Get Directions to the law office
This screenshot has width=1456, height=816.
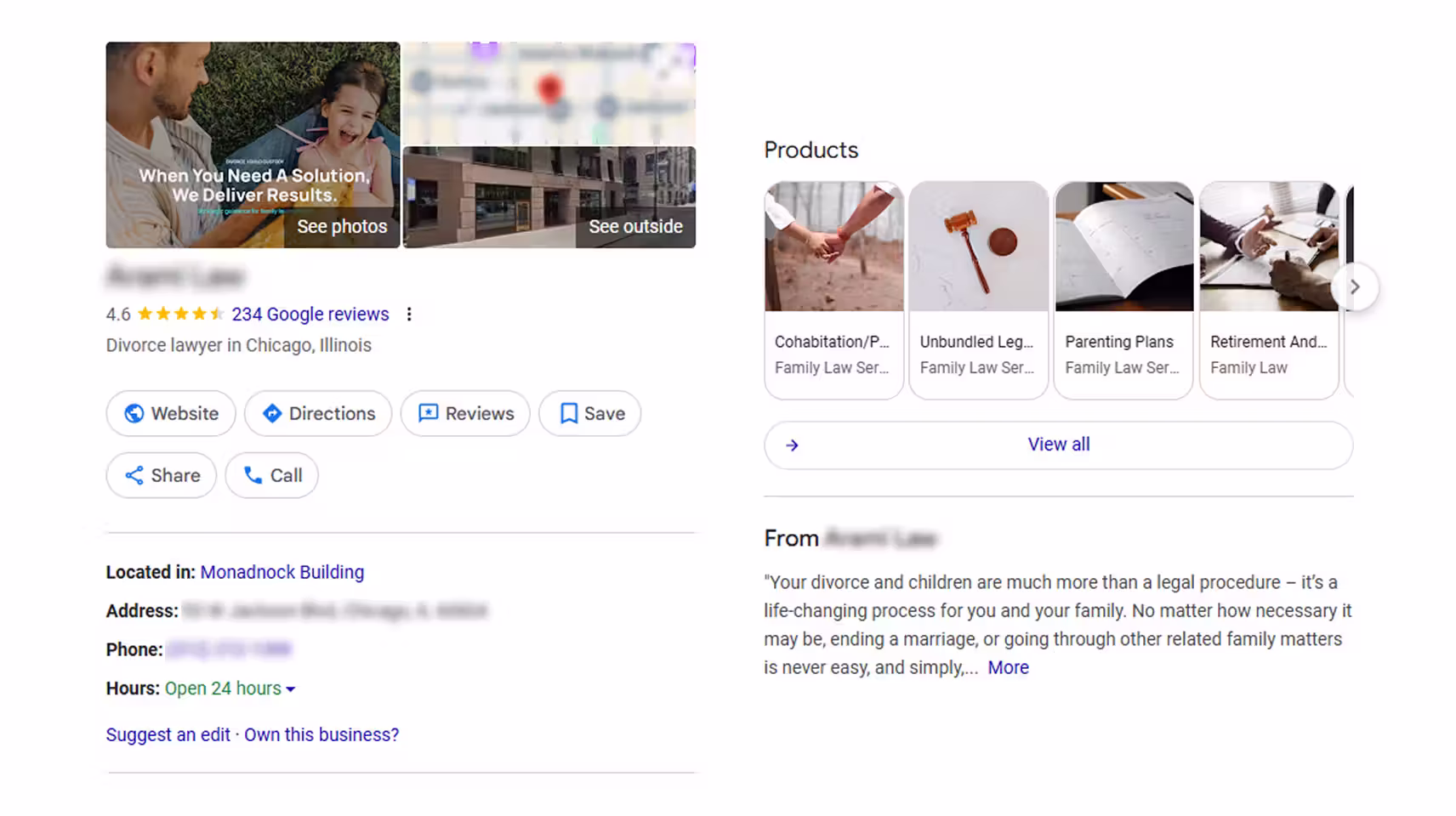point(318,413)
